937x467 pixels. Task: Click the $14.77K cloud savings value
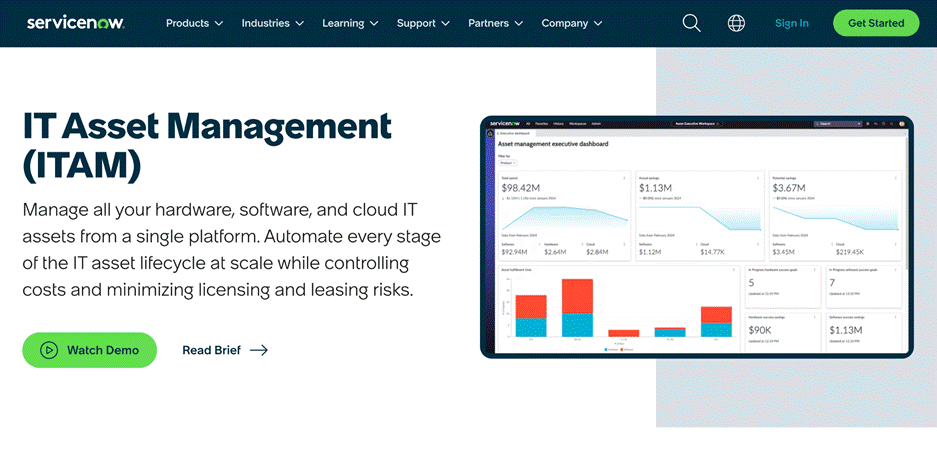pos(714,252)
